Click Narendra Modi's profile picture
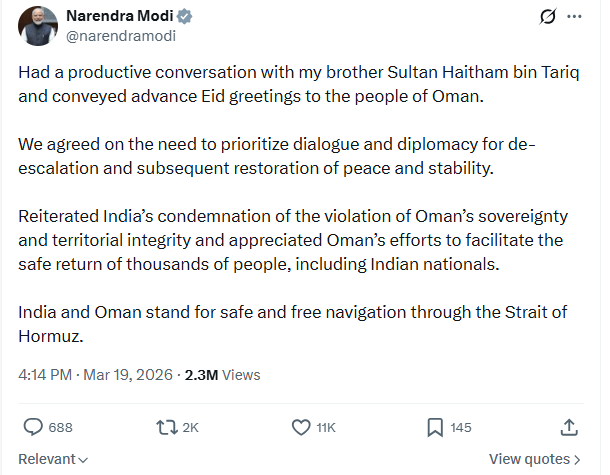This screenshot has height=475, width=610. [x=37, y=26]
